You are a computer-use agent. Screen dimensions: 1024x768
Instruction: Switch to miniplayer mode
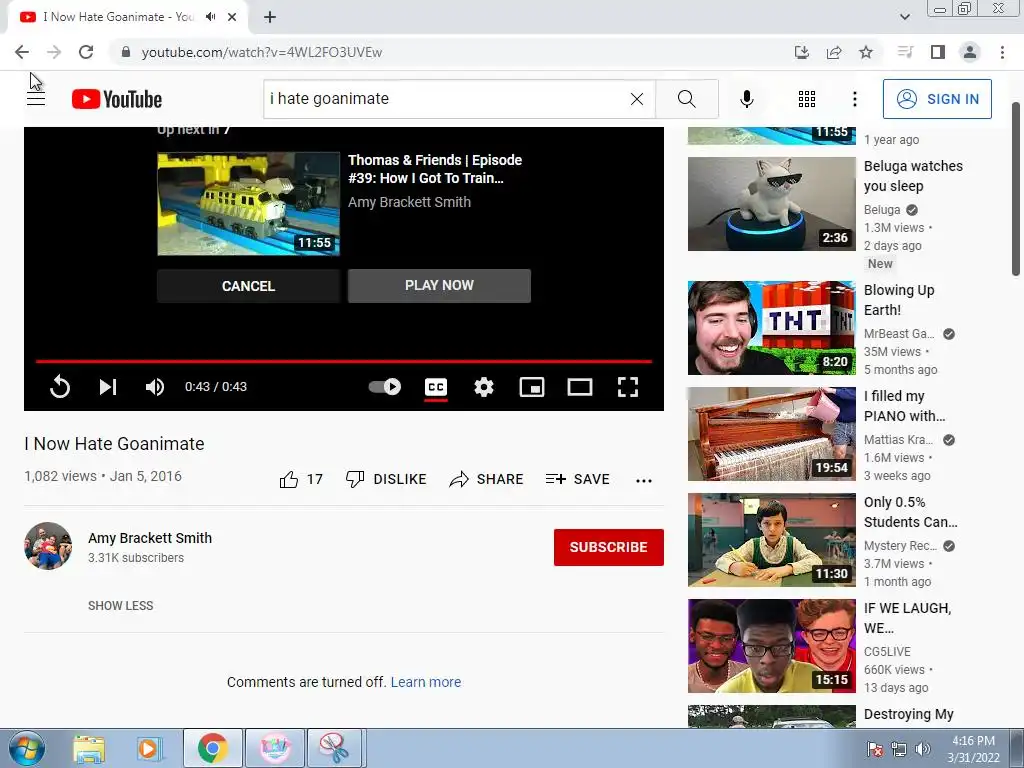(x=532, y=387)
